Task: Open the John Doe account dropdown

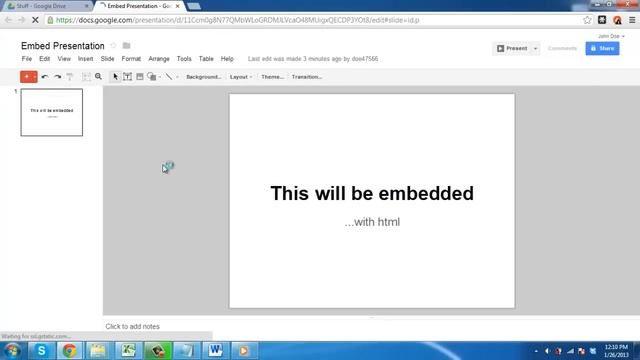Action: coord(611,36)
